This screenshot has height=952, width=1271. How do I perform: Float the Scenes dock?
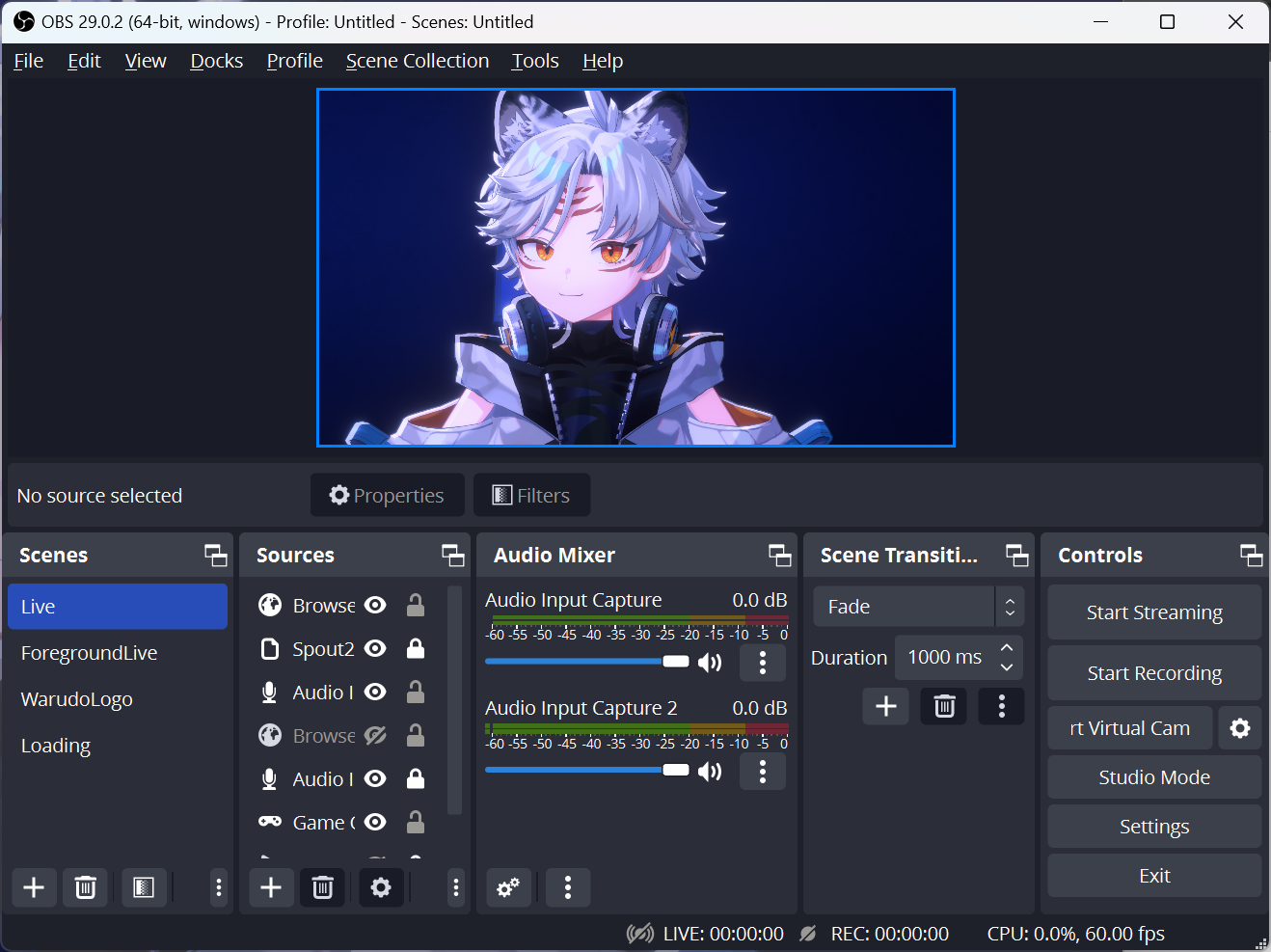(216, 556)
